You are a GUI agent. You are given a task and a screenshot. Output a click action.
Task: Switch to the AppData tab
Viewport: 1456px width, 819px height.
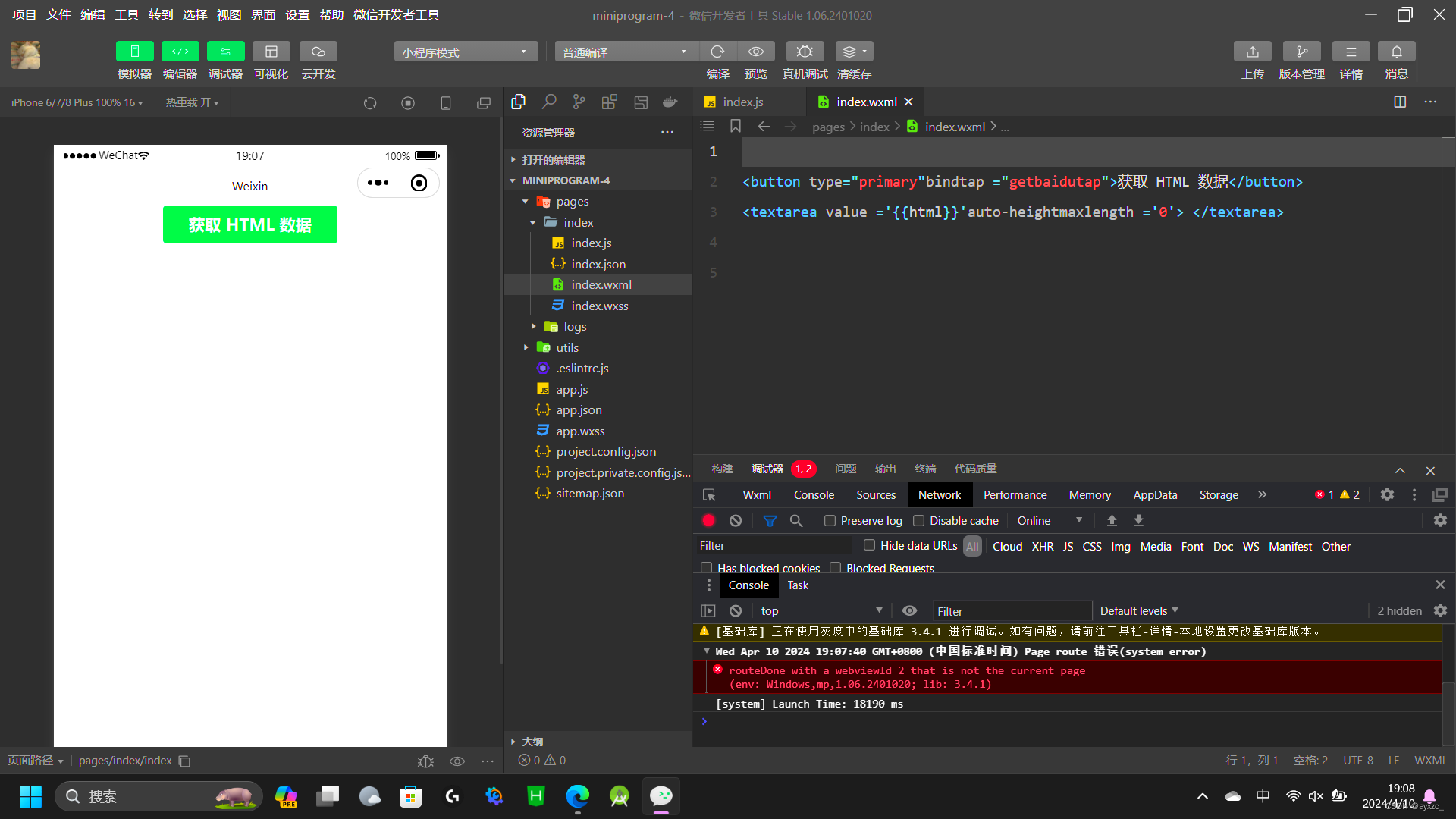pyautogui.click(x=1155, y=494)
